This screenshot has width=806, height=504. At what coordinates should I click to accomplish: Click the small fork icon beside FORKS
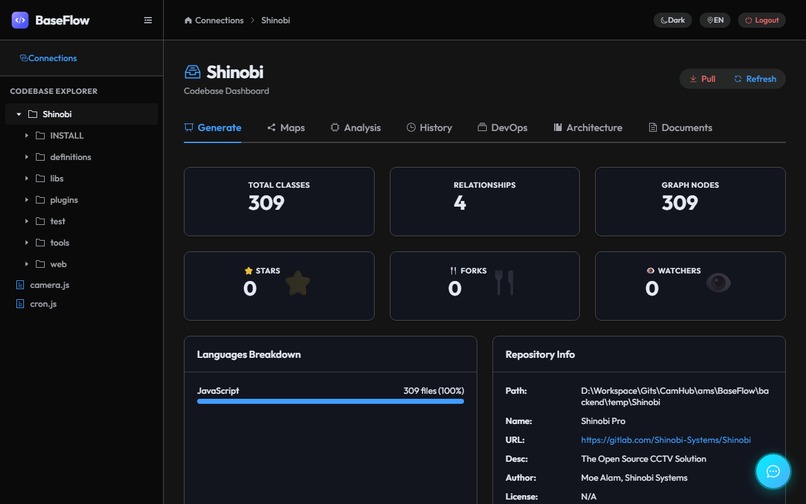coord(453,271)
